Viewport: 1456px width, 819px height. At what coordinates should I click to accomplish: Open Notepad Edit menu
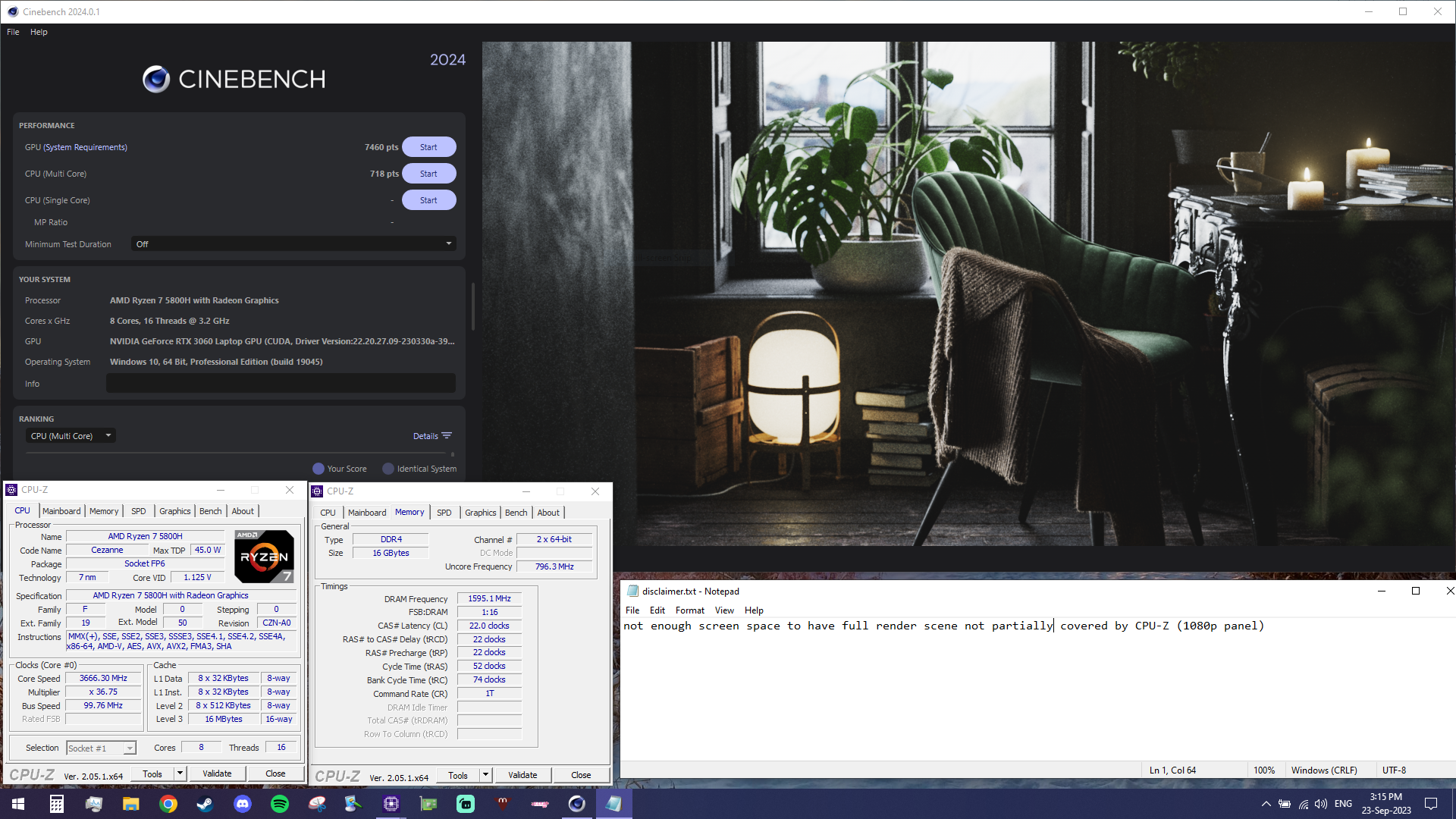[657, 610]
